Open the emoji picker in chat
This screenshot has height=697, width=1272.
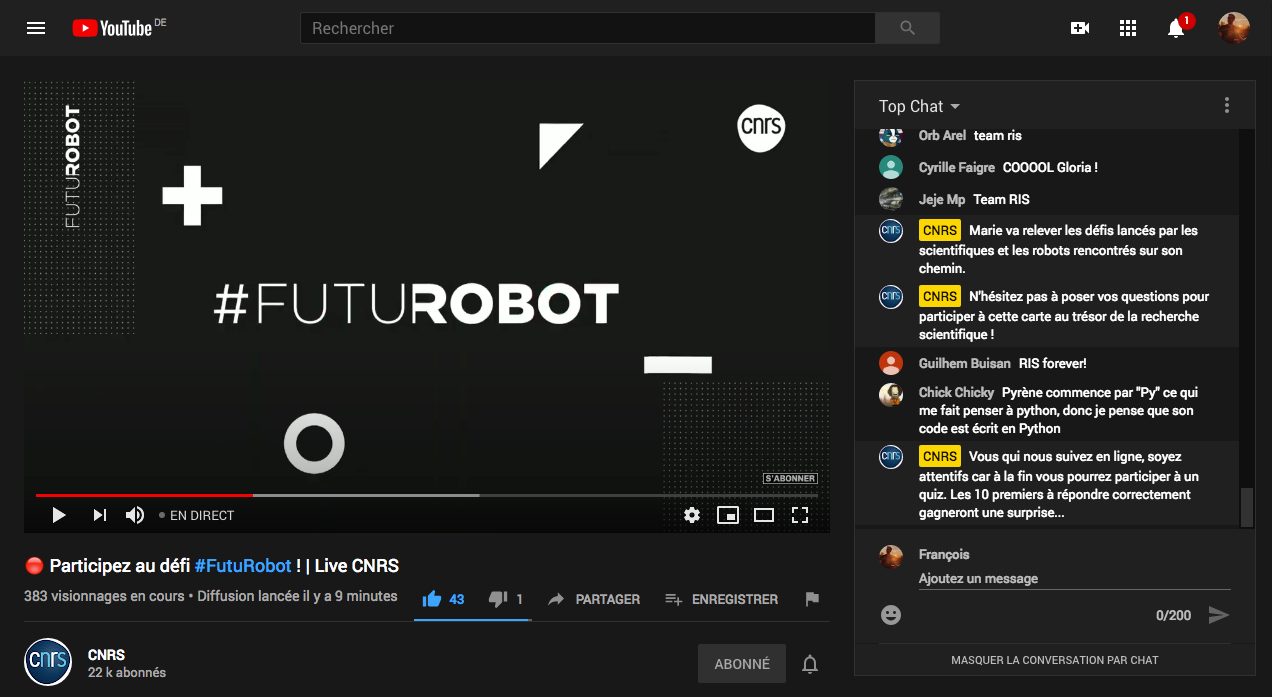(891, 615)
